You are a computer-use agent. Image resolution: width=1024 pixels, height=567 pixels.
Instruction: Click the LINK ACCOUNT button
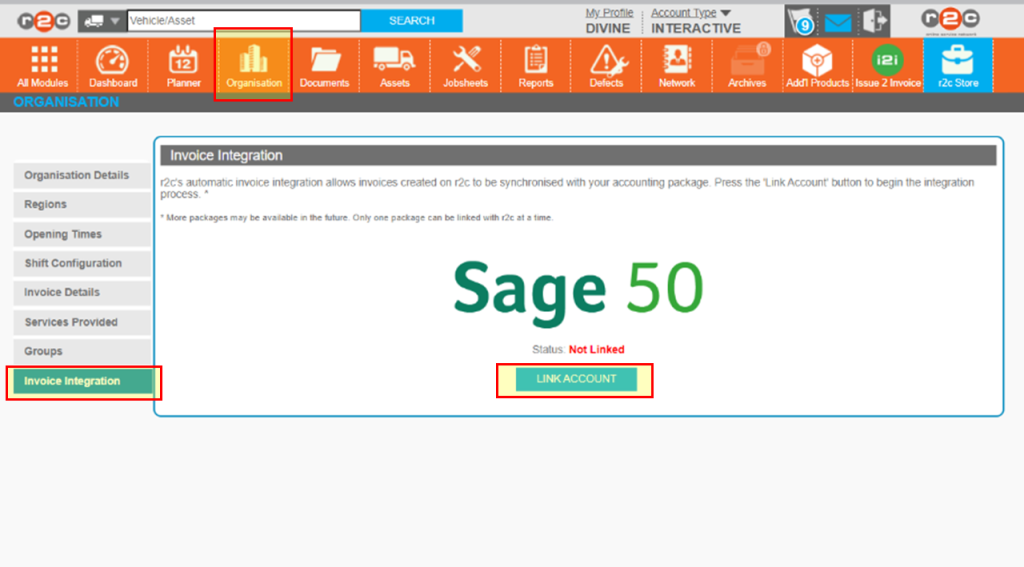click(576, 379)
